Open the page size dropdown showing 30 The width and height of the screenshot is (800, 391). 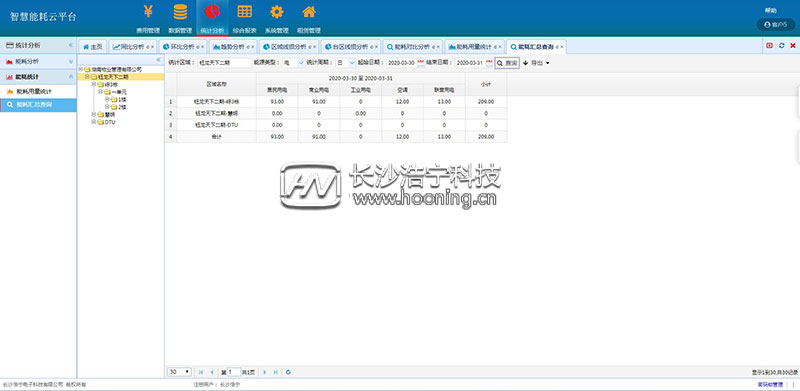(x=180, y=372)
